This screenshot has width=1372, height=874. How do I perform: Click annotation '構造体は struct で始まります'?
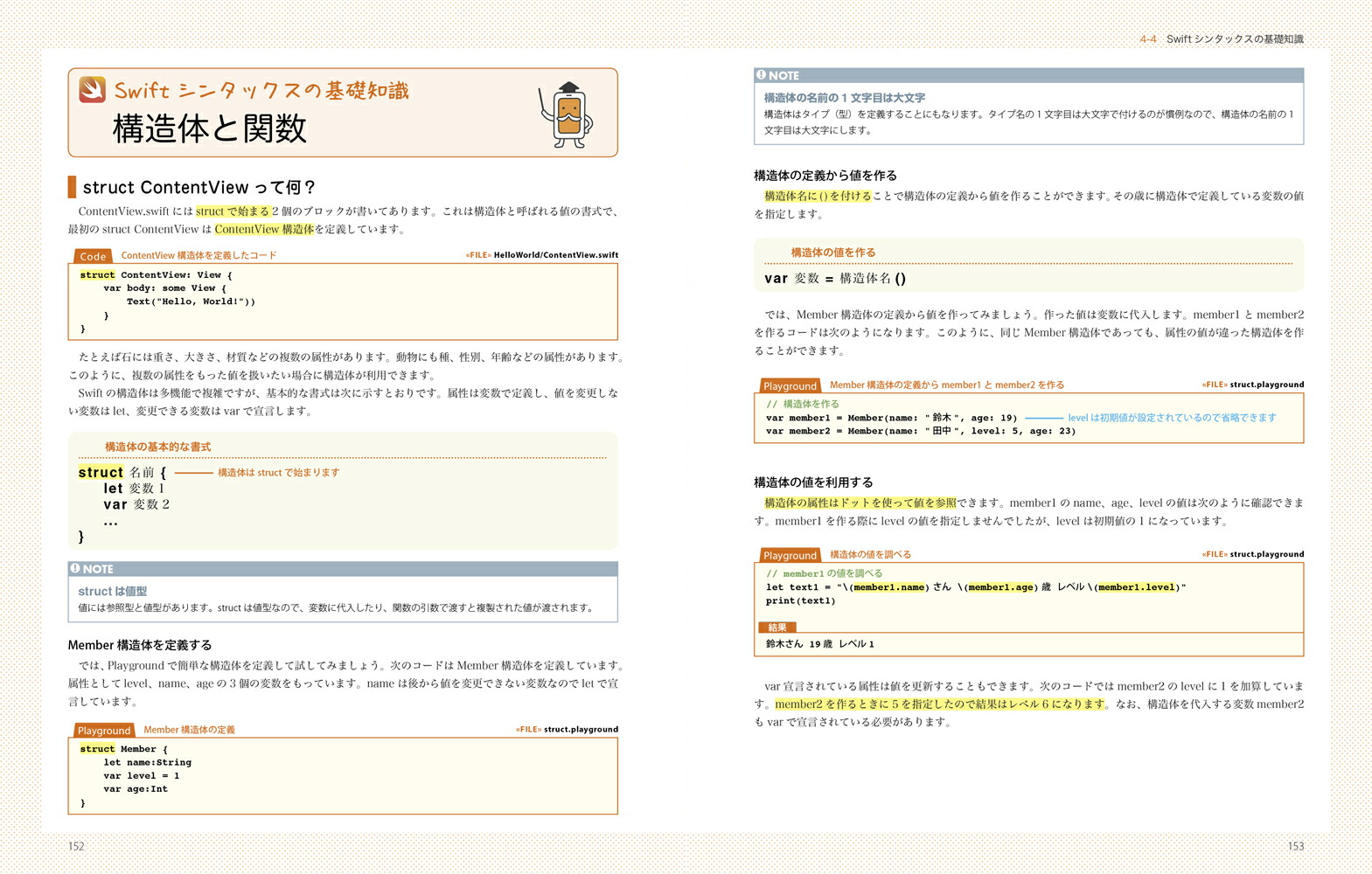click(x=278, y=472)
